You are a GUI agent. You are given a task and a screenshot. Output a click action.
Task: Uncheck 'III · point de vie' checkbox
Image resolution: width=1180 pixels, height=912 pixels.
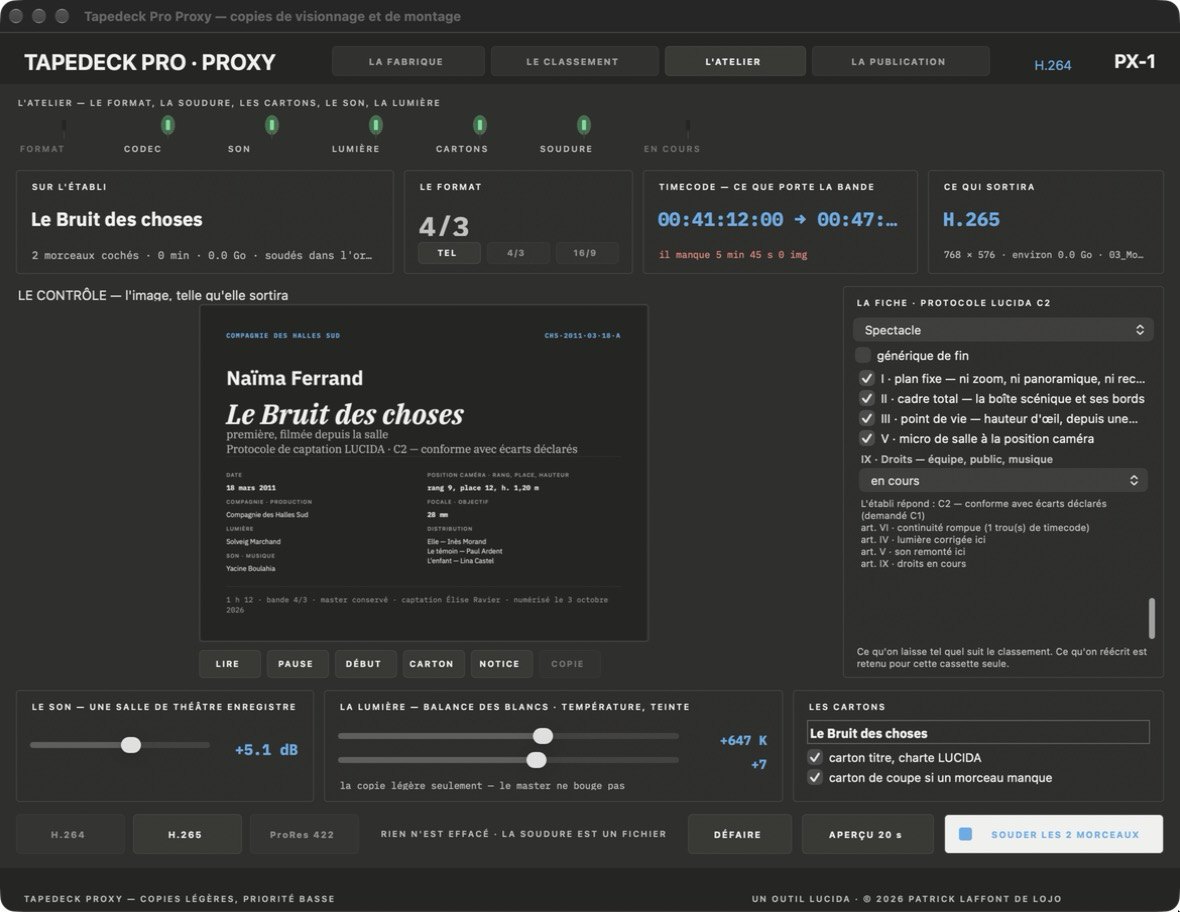coord(867,418)
